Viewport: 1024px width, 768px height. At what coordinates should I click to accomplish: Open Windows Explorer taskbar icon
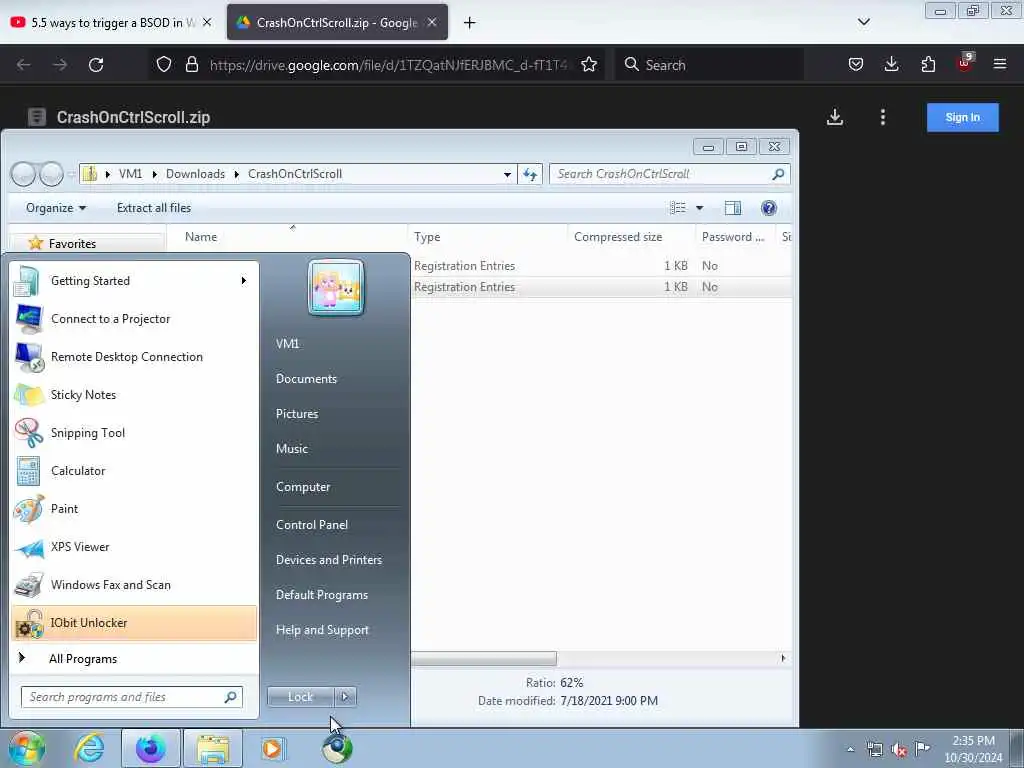tap(213, 748)
